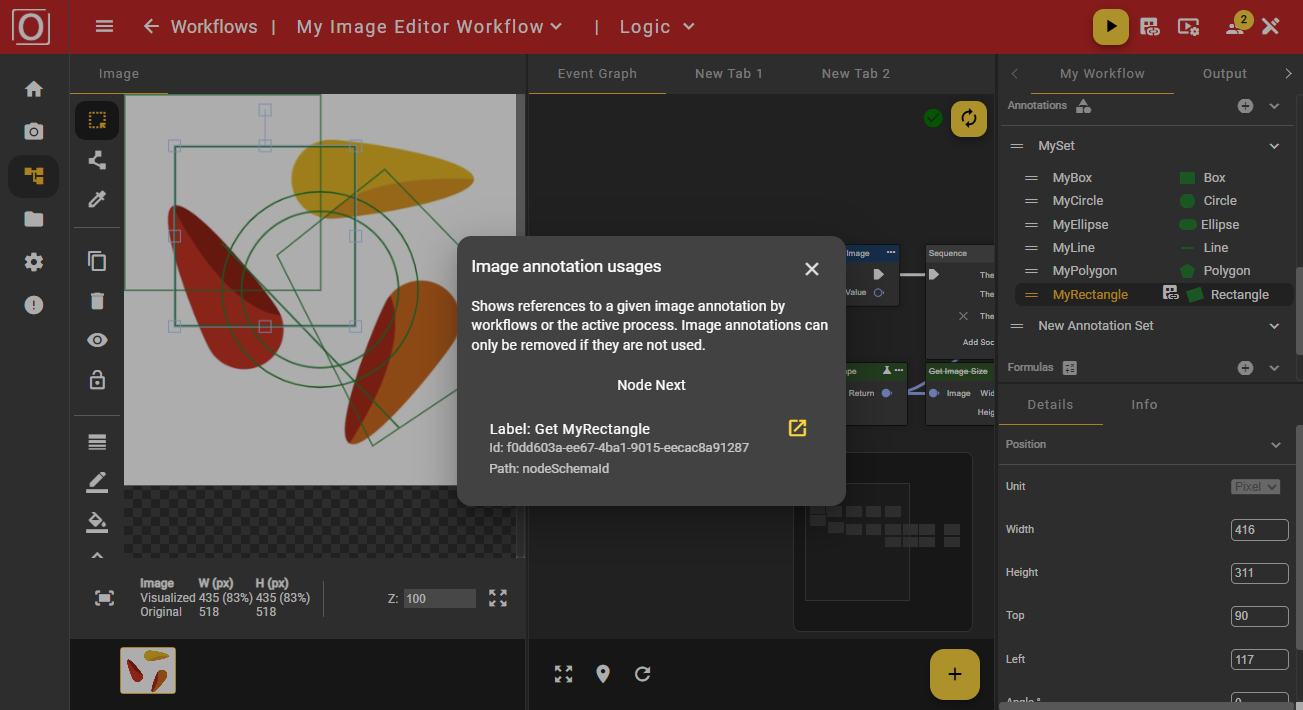Image resolution: width=1303 pixels, height=710 pixels.
Task: Expand the New Annotation Set
Action: click(x=1274, y=325)
